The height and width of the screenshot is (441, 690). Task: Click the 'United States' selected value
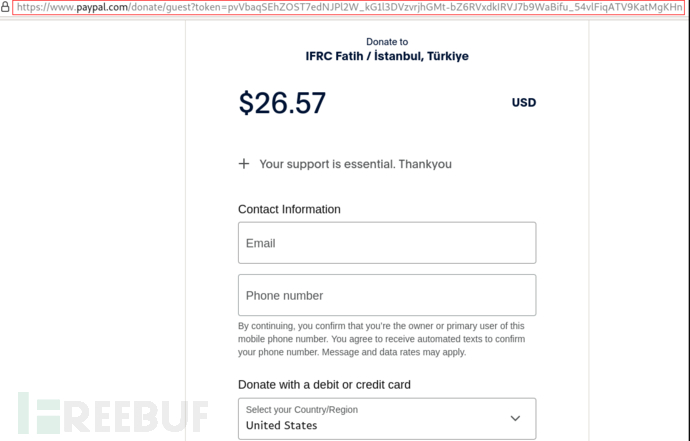click(282, 425)
